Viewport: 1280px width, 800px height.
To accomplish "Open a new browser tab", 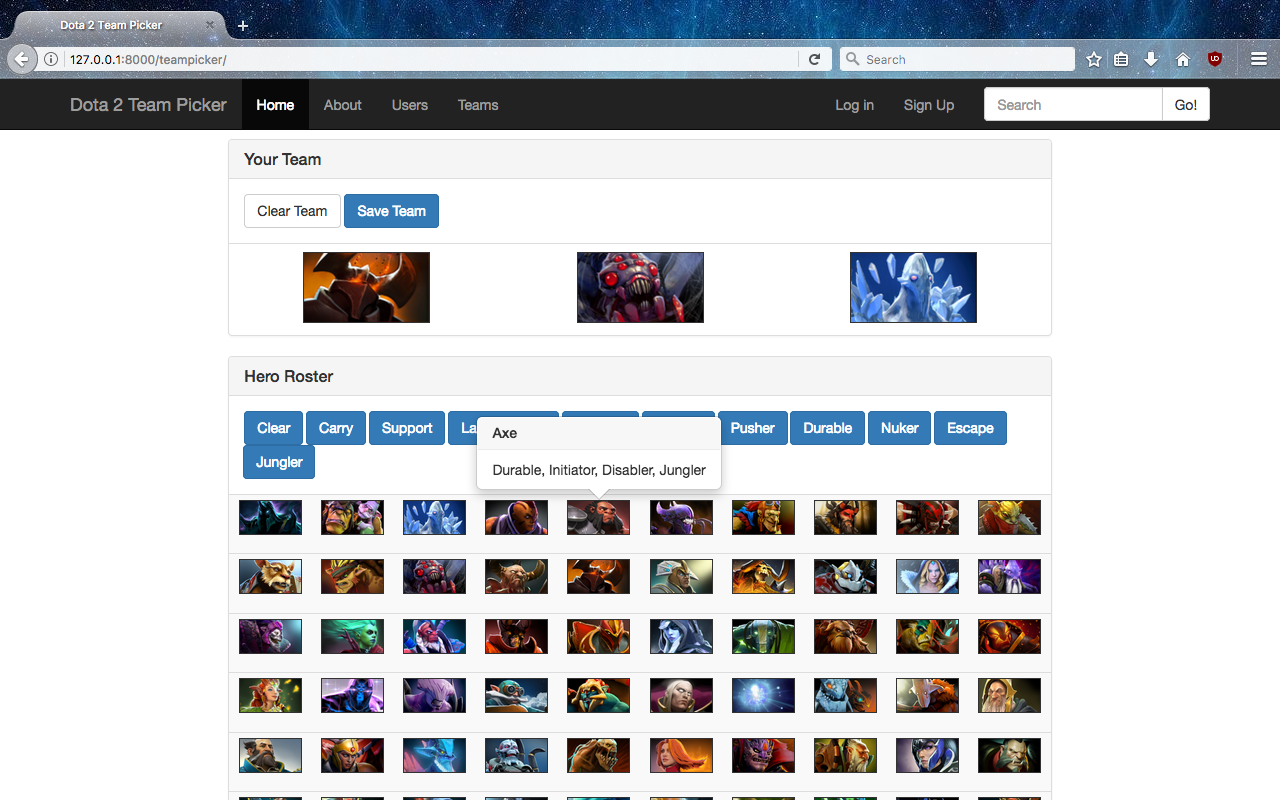I will 242,26.
